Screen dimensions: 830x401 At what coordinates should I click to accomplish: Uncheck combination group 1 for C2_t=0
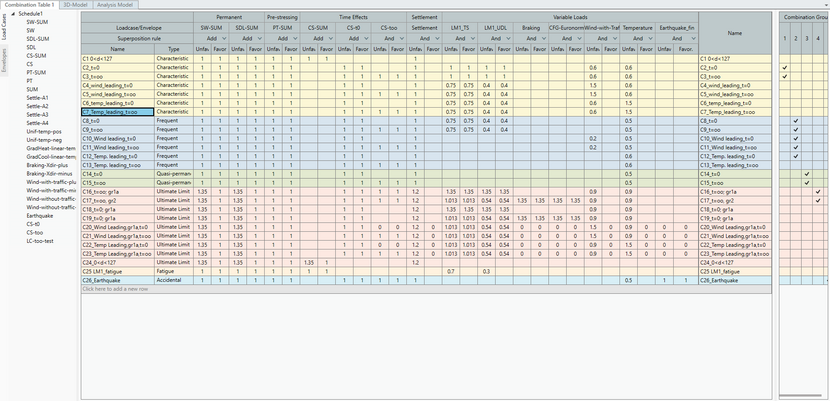coord(785,68)
